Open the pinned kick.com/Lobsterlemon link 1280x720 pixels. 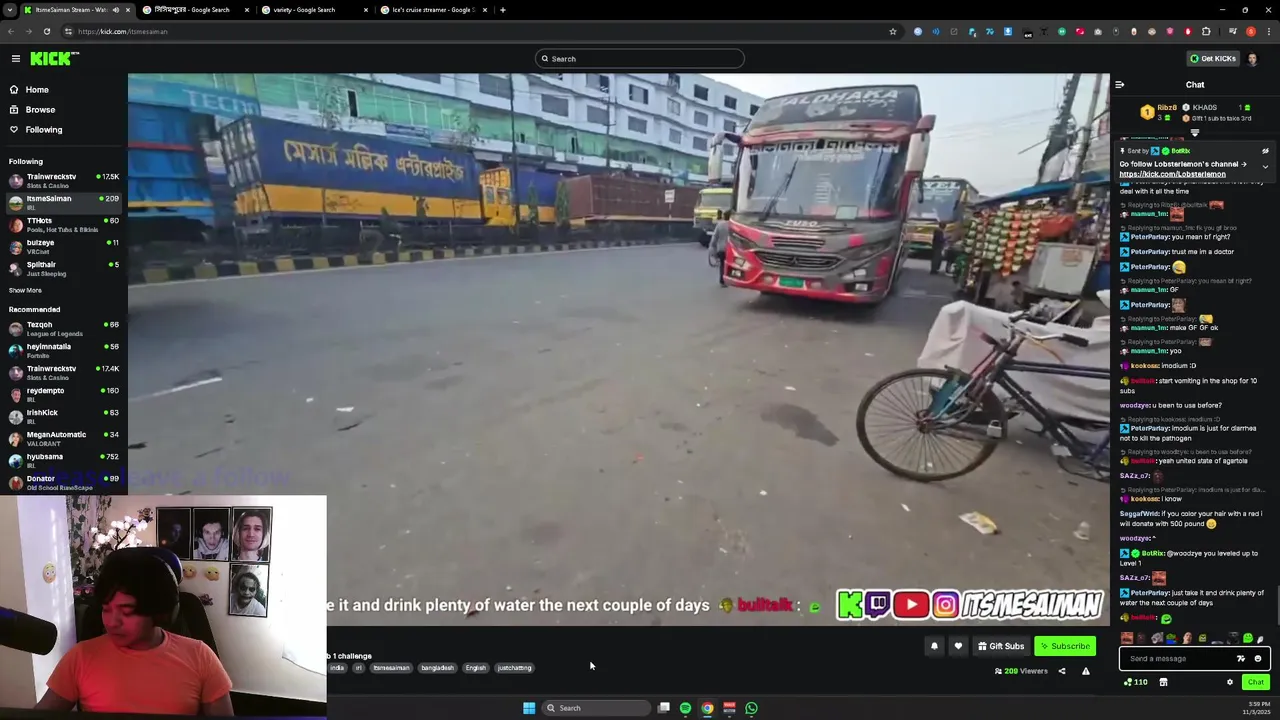1172,174
